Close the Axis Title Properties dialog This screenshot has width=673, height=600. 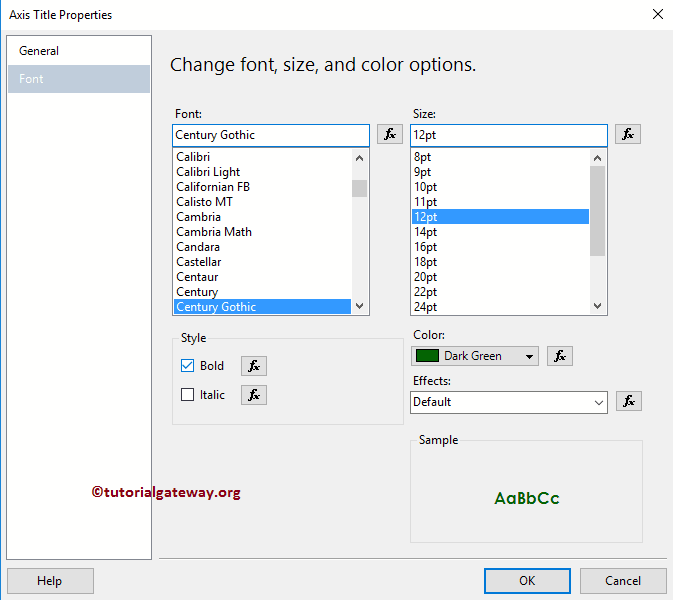(x=658, y=14)
